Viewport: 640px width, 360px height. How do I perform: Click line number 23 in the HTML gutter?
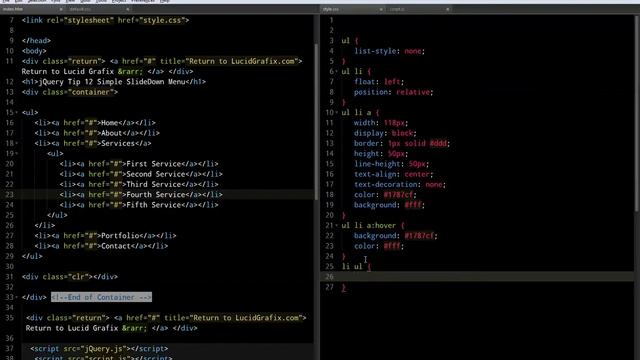(9, 195)
